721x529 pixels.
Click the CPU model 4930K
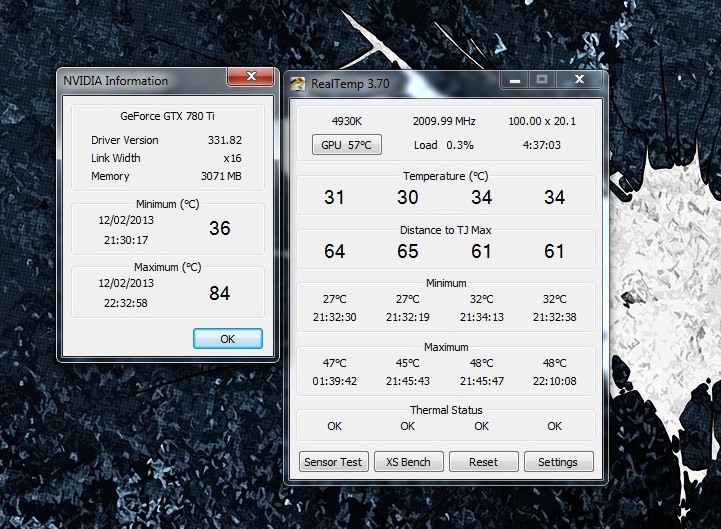tap(347, 121)
